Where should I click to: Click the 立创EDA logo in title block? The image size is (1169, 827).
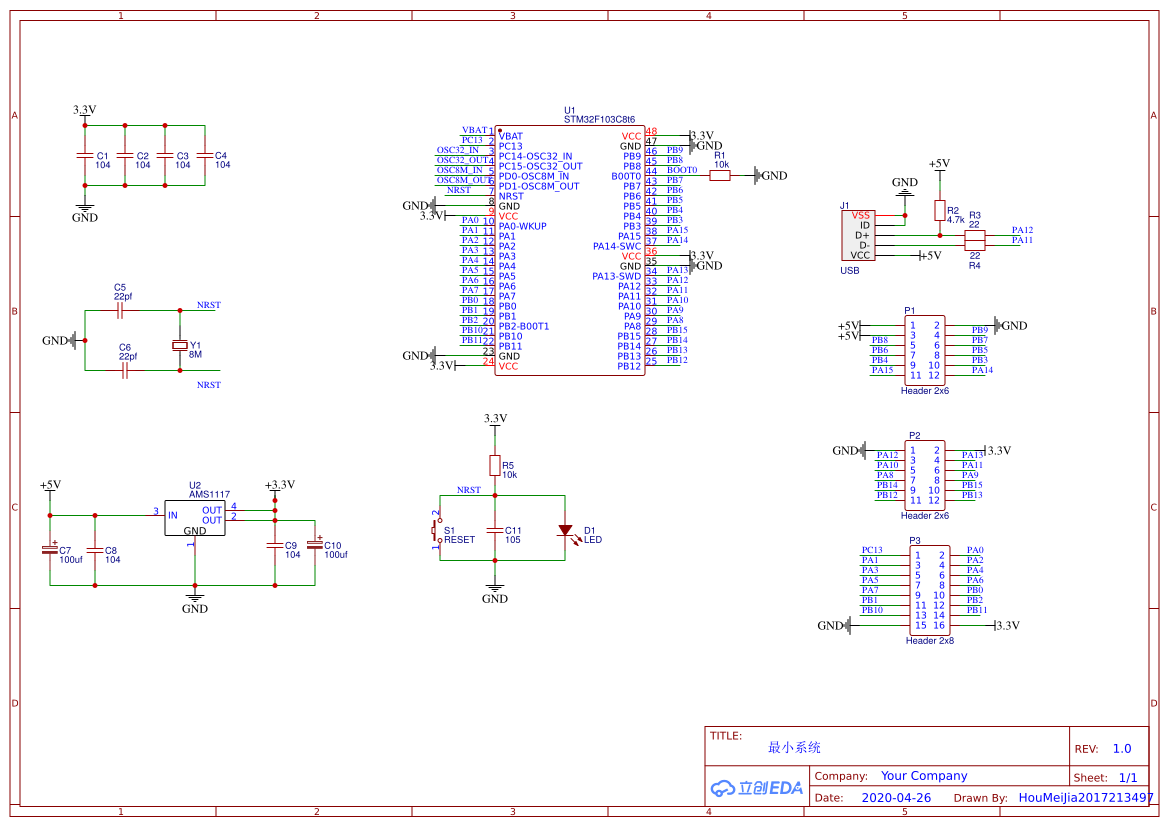coord(757,788)
